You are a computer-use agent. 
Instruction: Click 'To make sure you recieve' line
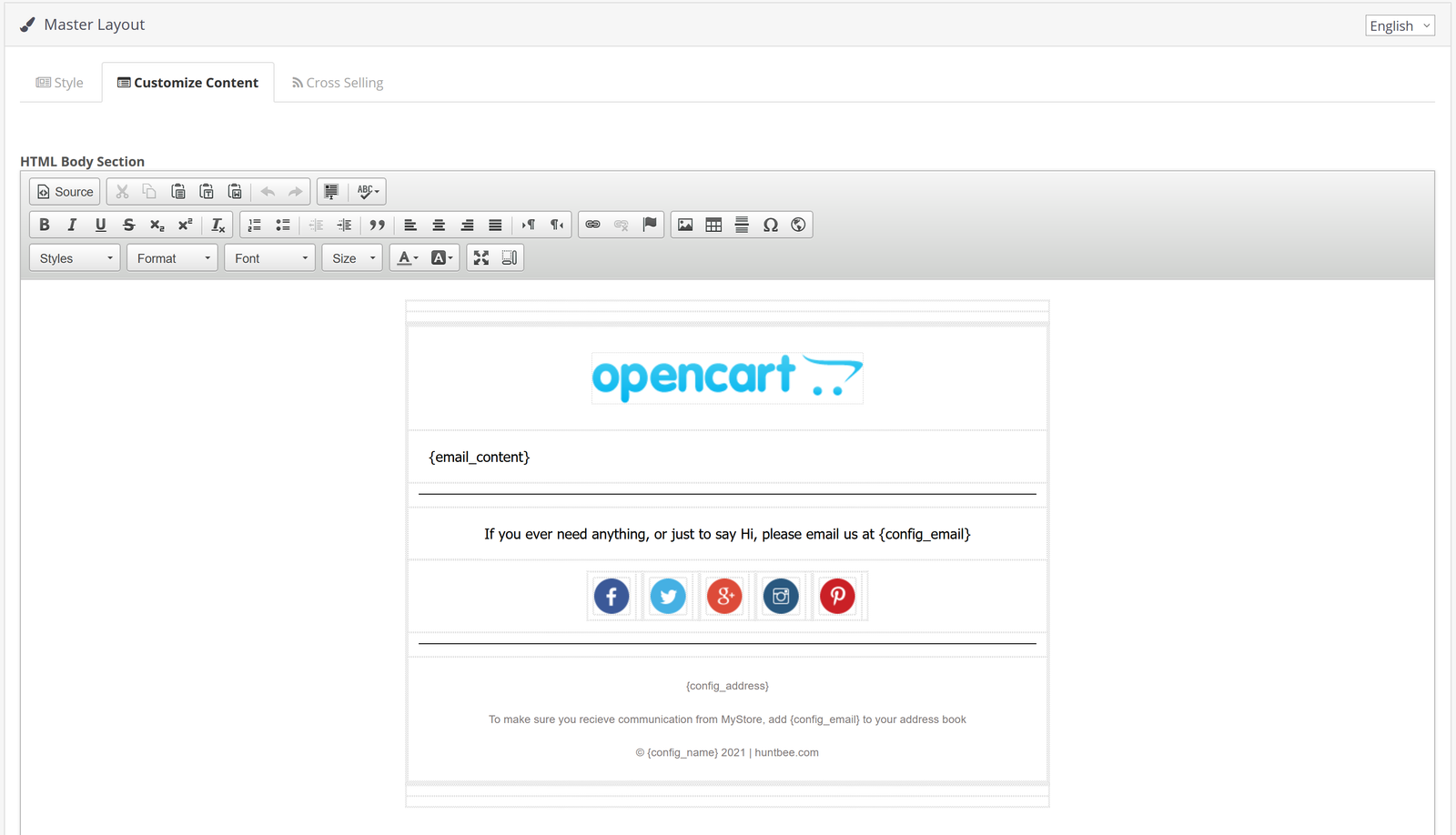pyautogui.click(x=727, y=719)
